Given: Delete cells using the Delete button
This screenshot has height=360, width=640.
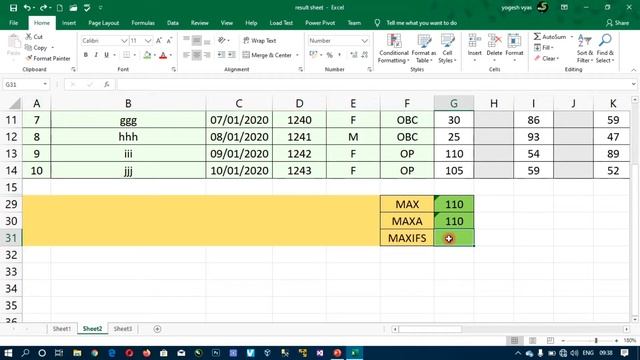Looking at the screenshot, I should tap(494, 49).
